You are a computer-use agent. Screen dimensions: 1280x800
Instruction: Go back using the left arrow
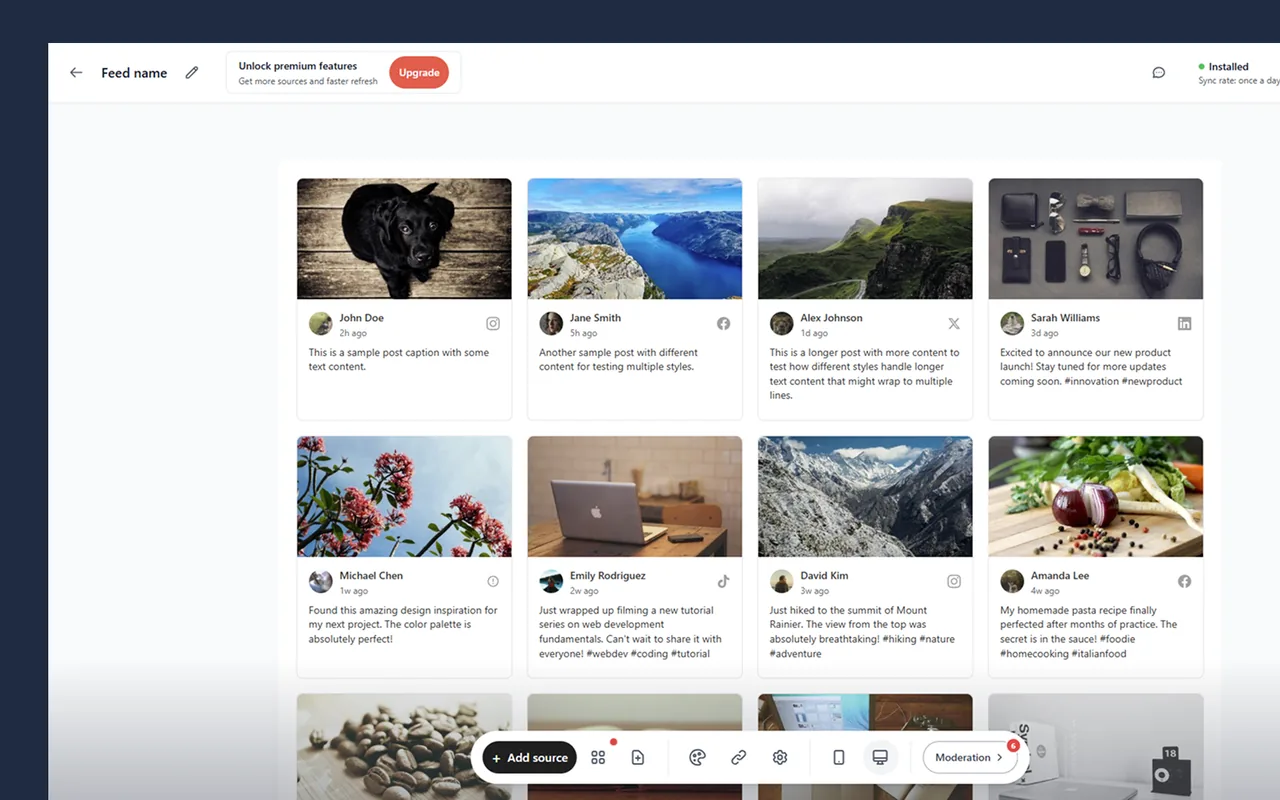tap(76, 73)
